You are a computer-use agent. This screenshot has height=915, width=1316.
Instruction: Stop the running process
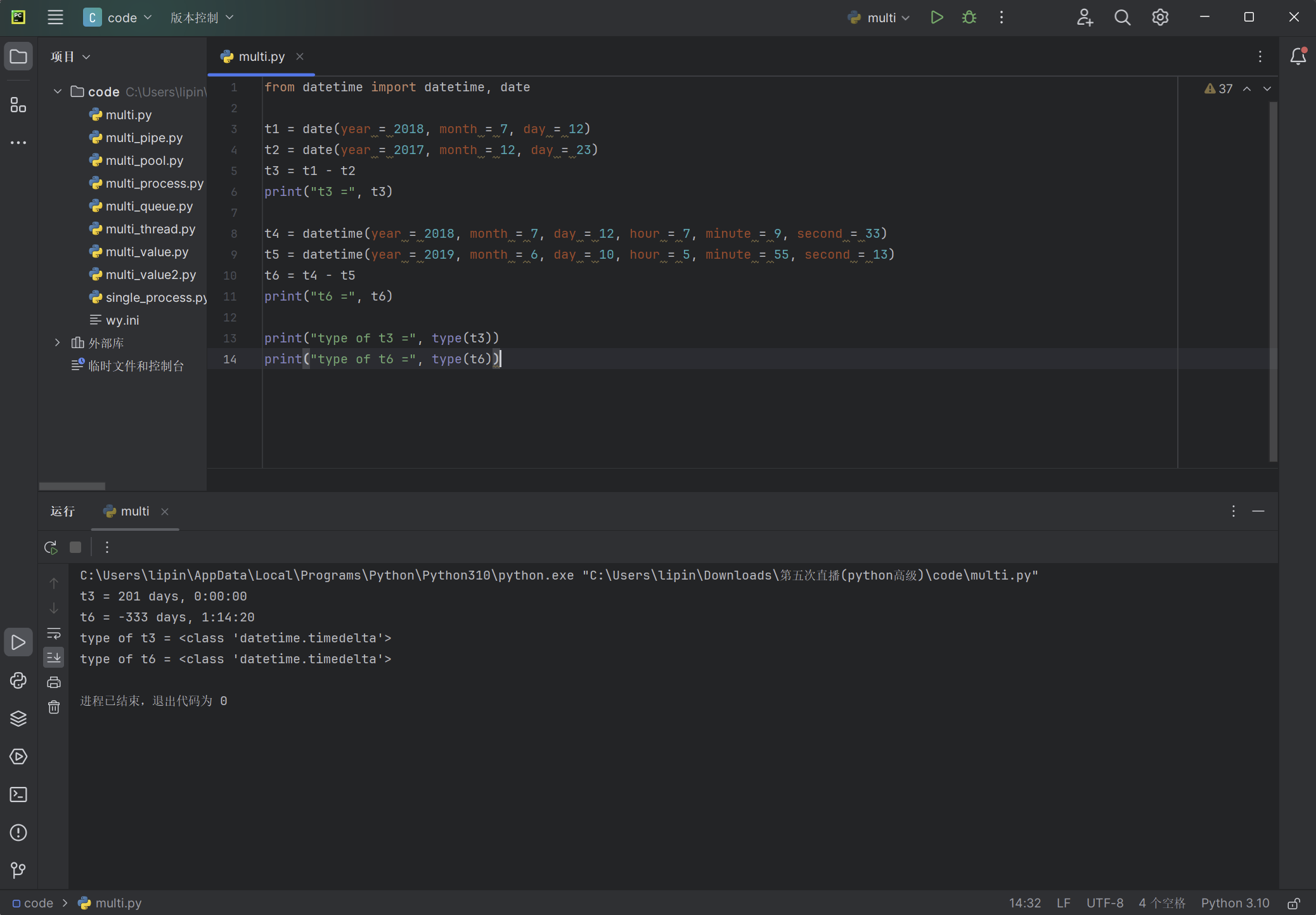click(75, 547)
